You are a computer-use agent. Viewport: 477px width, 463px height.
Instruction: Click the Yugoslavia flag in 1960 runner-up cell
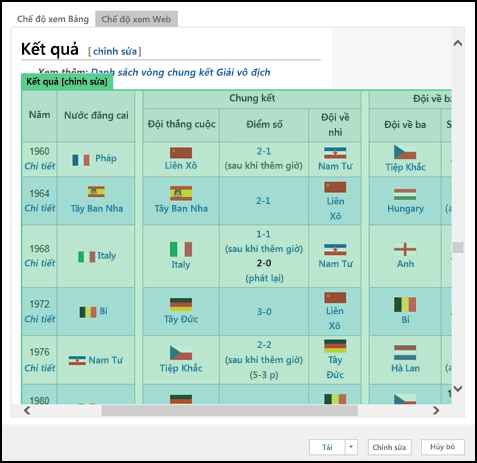click(335, 153)
